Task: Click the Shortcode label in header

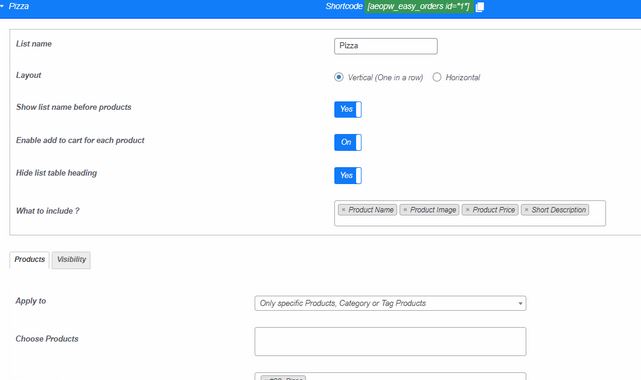Action: 344,7
